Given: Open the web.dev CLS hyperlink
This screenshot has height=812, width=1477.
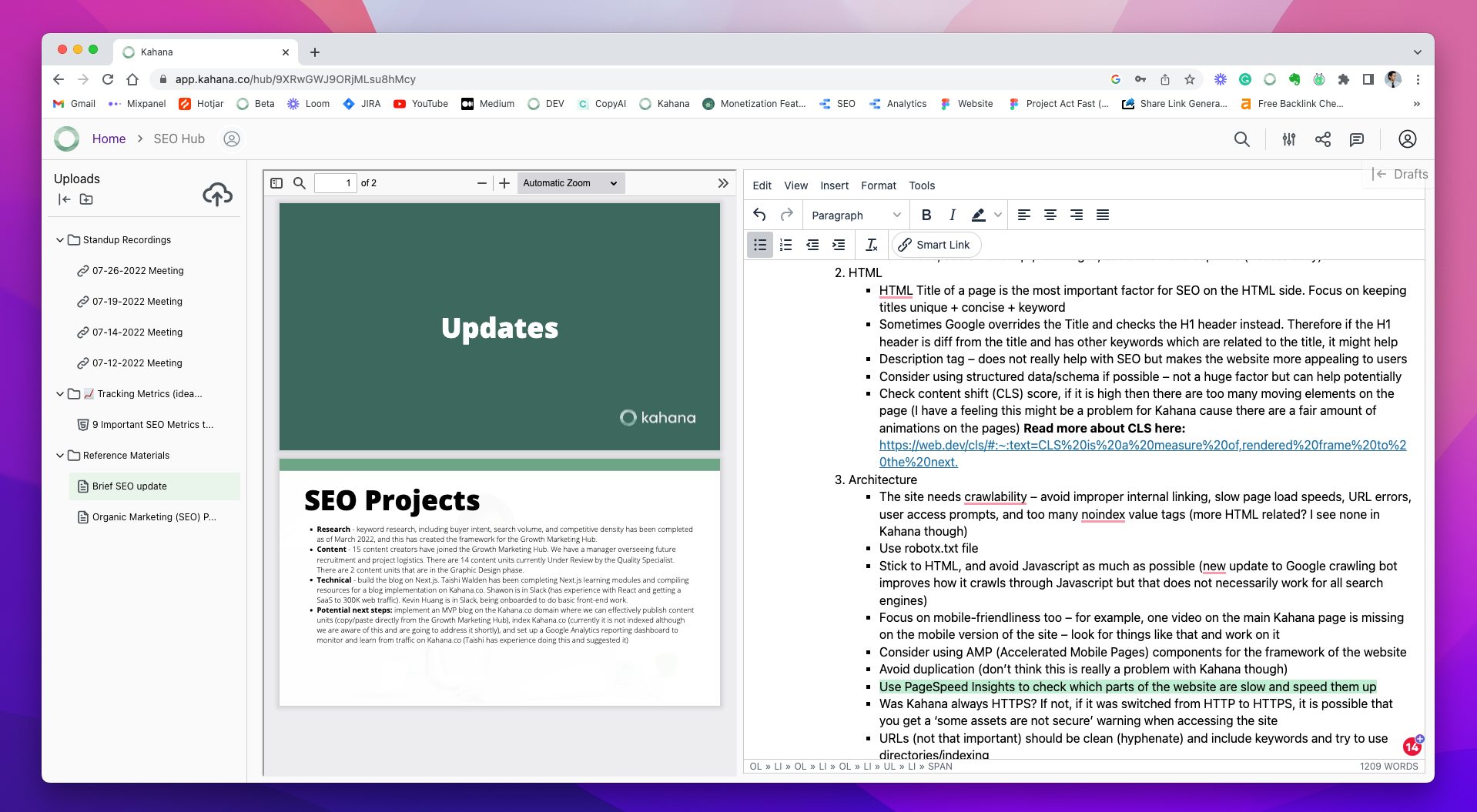Looking at the screenshot, I should [1142, 453].
